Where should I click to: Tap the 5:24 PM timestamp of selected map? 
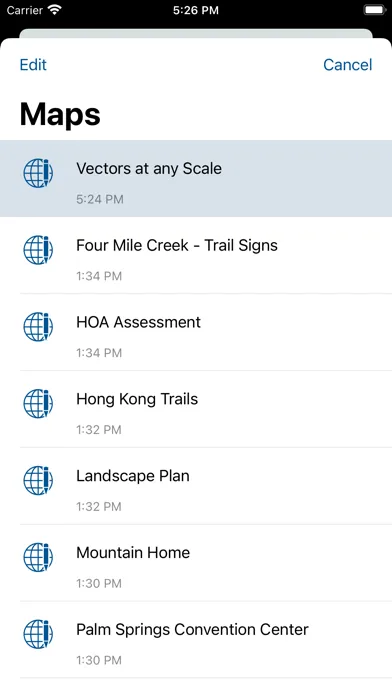100,199
